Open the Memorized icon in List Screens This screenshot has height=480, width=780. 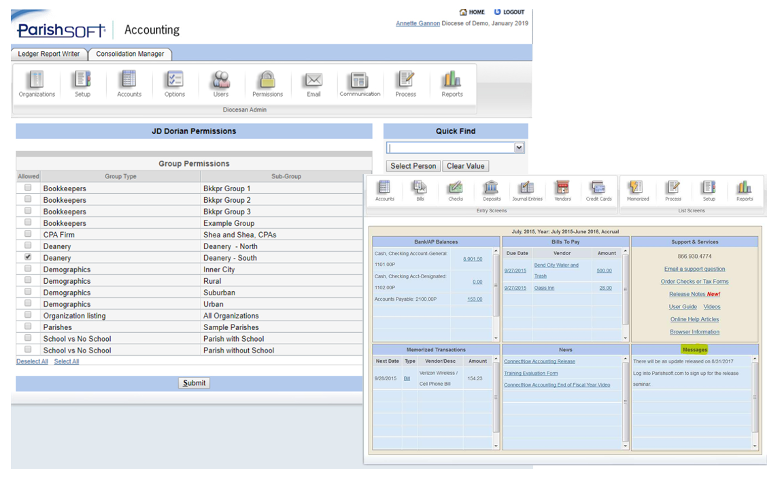[638, 191]
